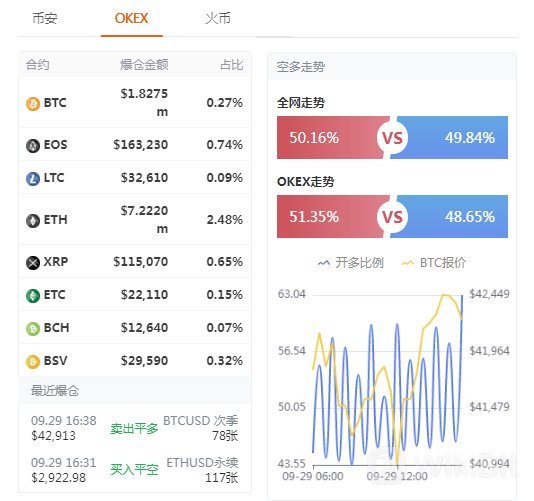Click the 全网走势 red 50.16% bar

[x=332, y=138]
